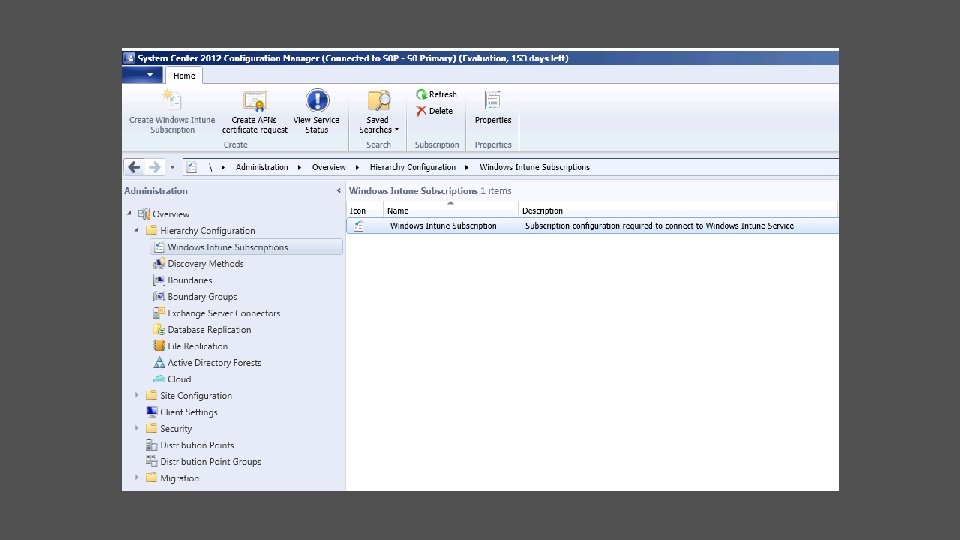Open the blue application menu dropdown
The image size is (960, 540).
point(143,75)
